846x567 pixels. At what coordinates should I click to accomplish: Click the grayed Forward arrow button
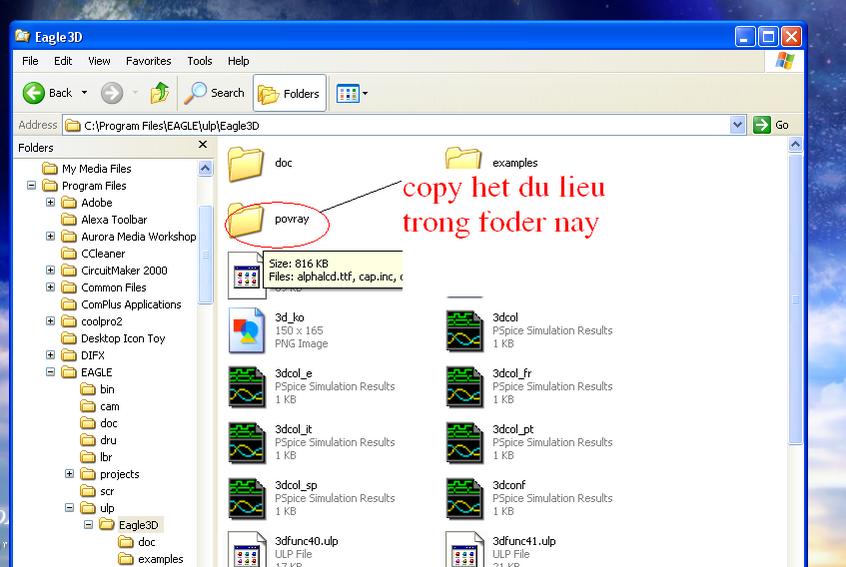click(x=112, y=93)
